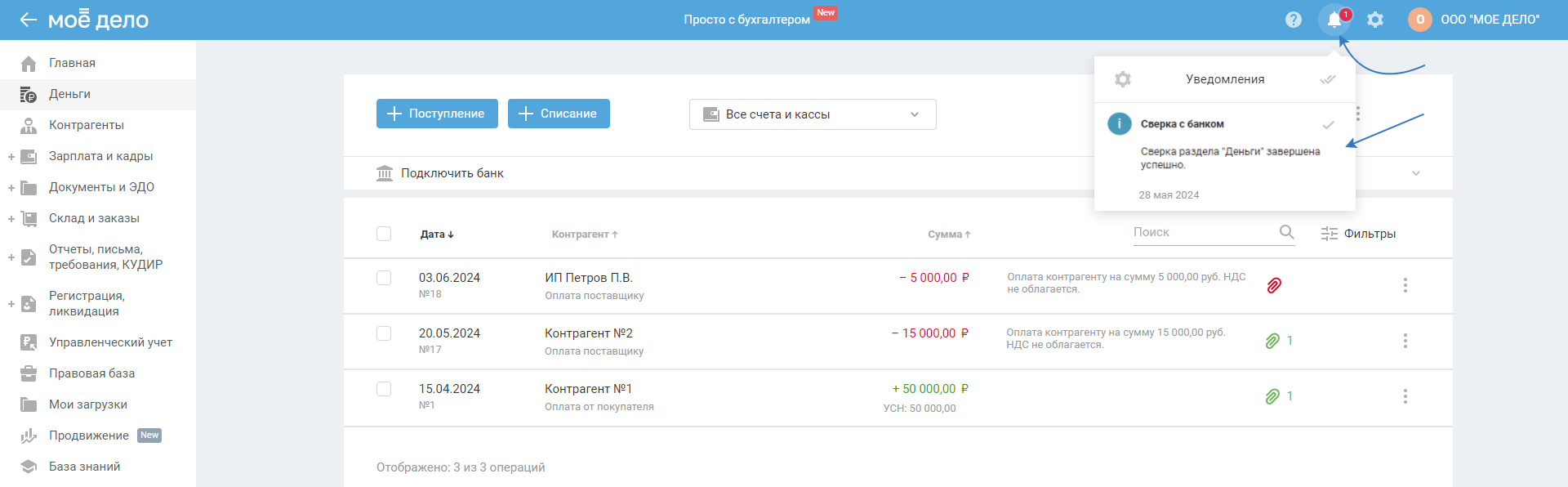Click the sum – 15 000,00 ₽
The height and width of the screenshot is (487, 1568).
[930, 333]
